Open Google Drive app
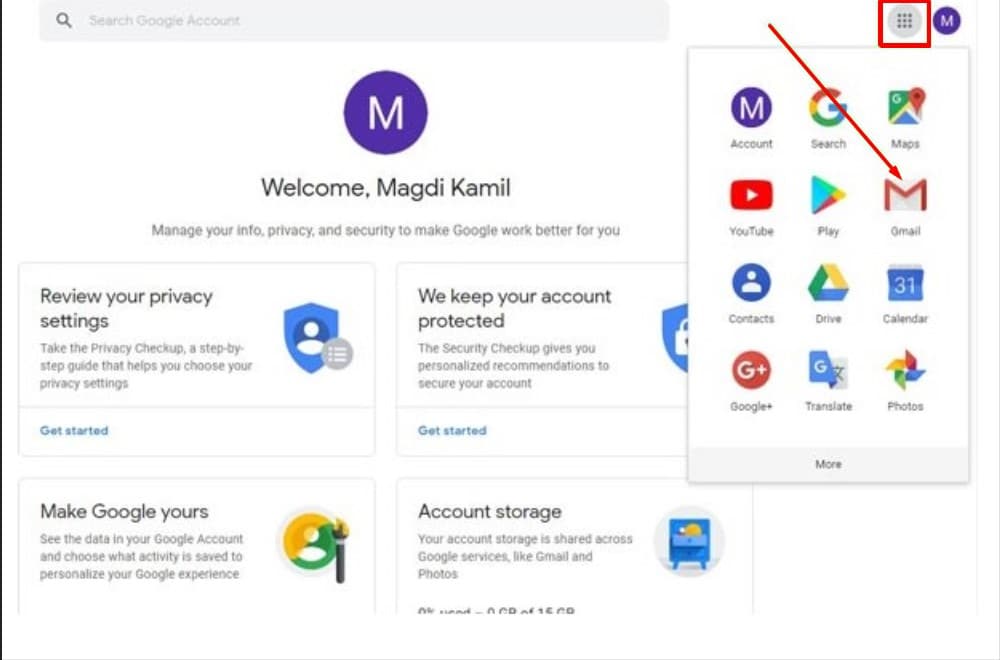1000x660 pixels. 828,285
